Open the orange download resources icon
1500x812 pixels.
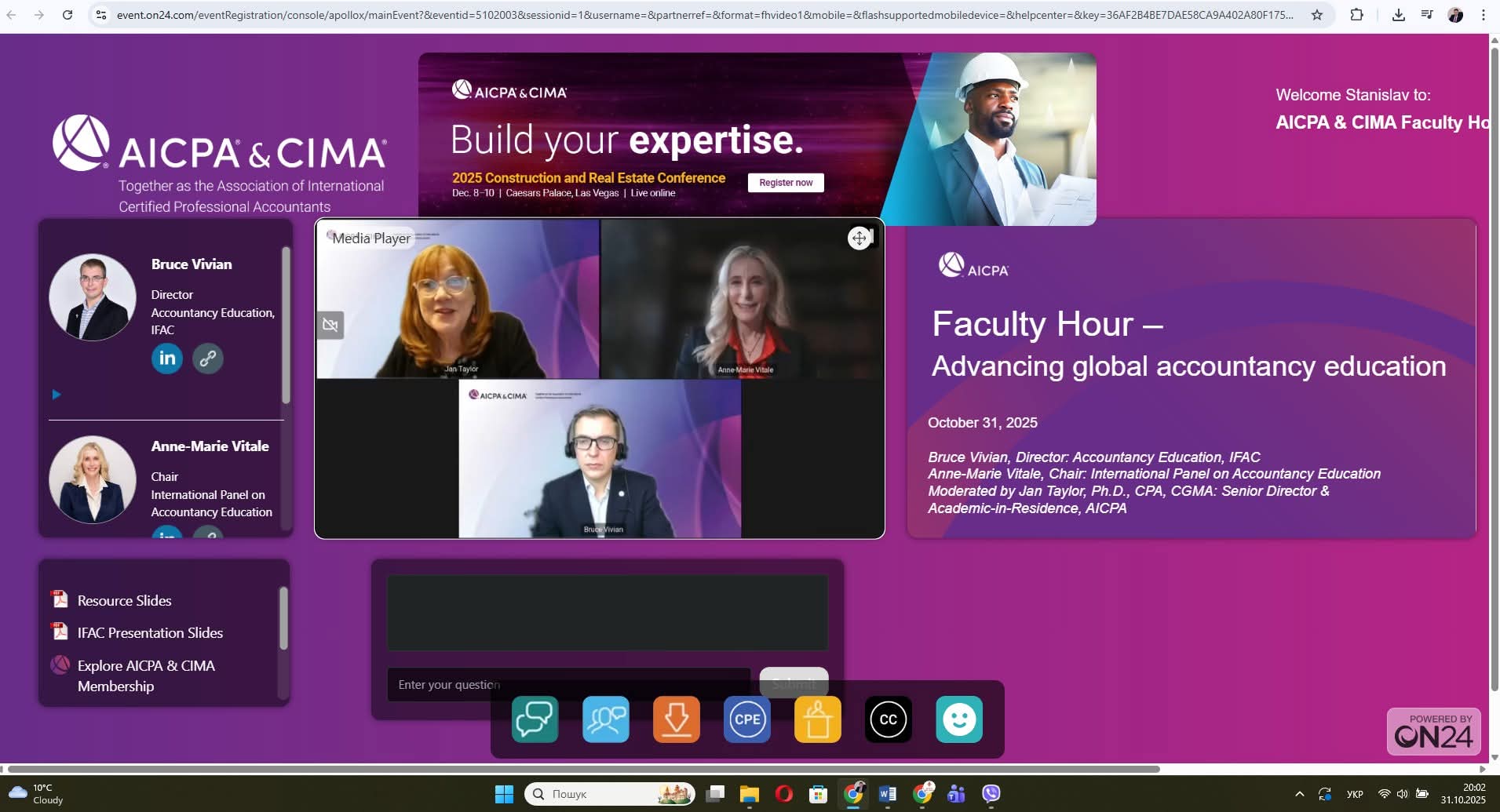pos(677,719)
